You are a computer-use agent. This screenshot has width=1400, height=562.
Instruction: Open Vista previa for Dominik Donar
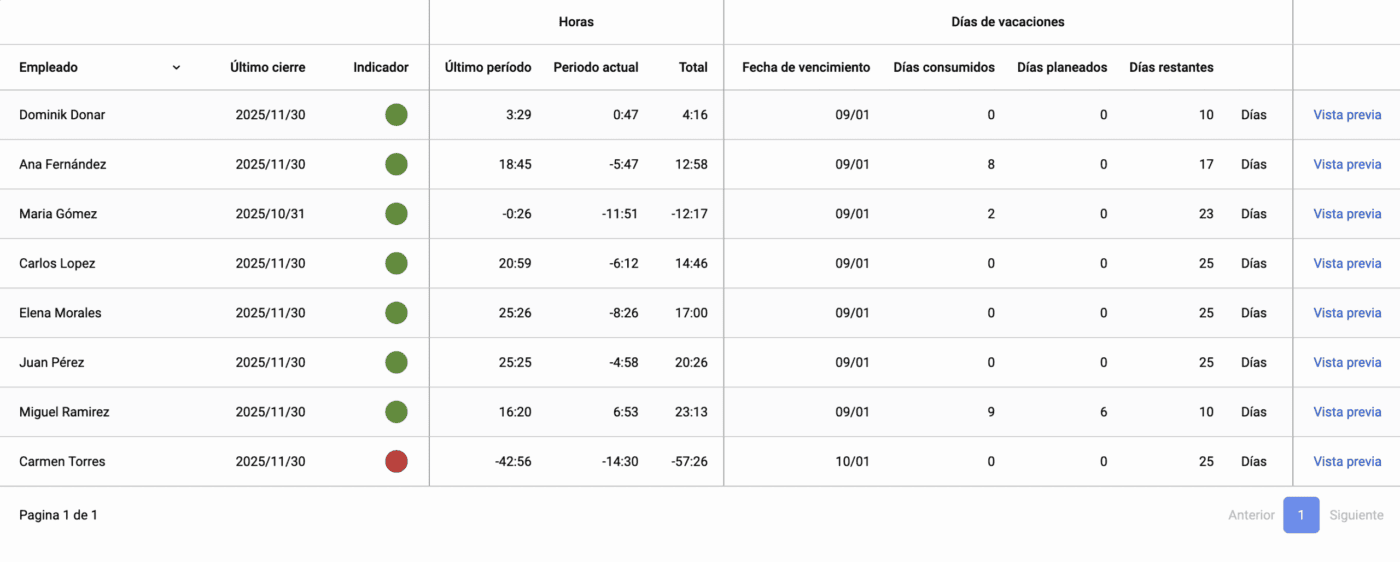point(1347,115)
